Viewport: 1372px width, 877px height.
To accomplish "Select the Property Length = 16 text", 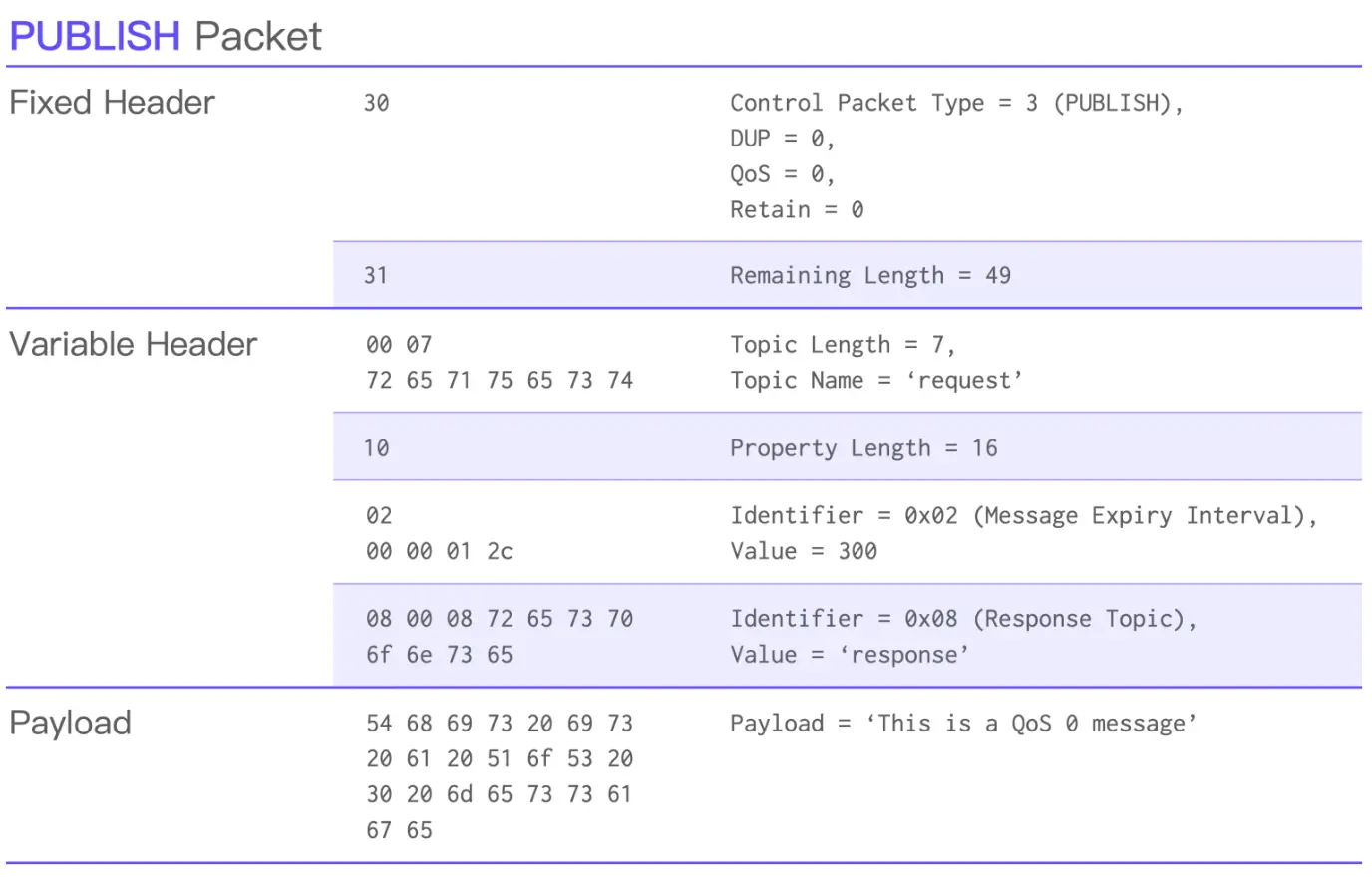I will (x=863, y=448).
